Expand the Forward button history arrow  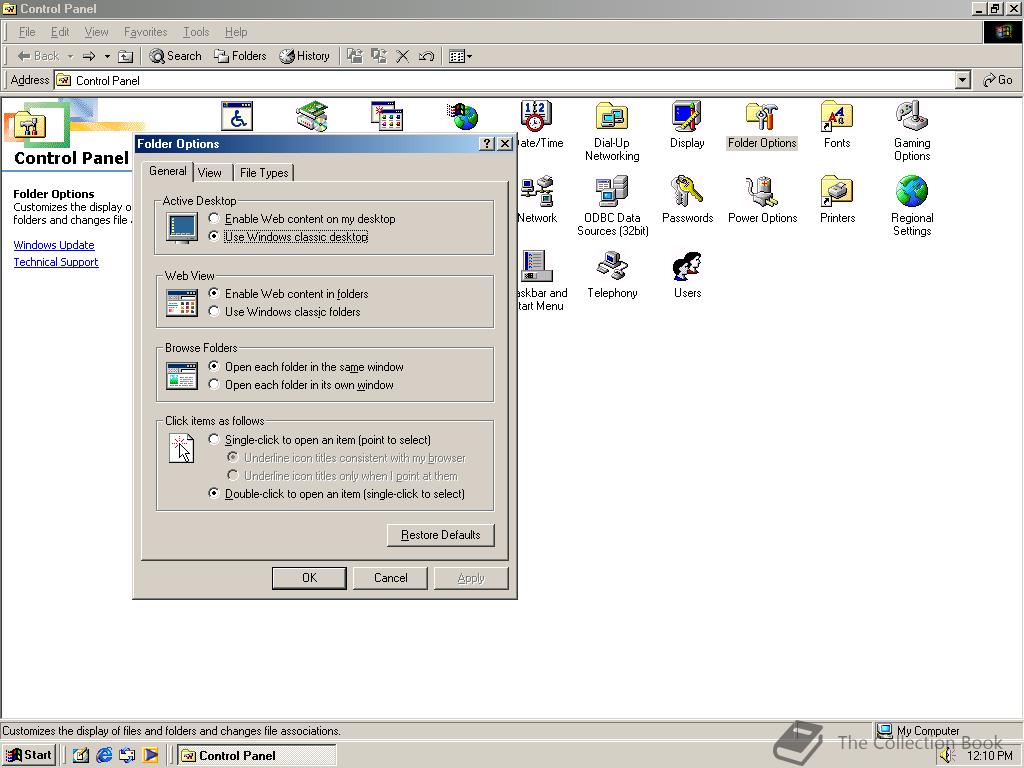(107, 56)
